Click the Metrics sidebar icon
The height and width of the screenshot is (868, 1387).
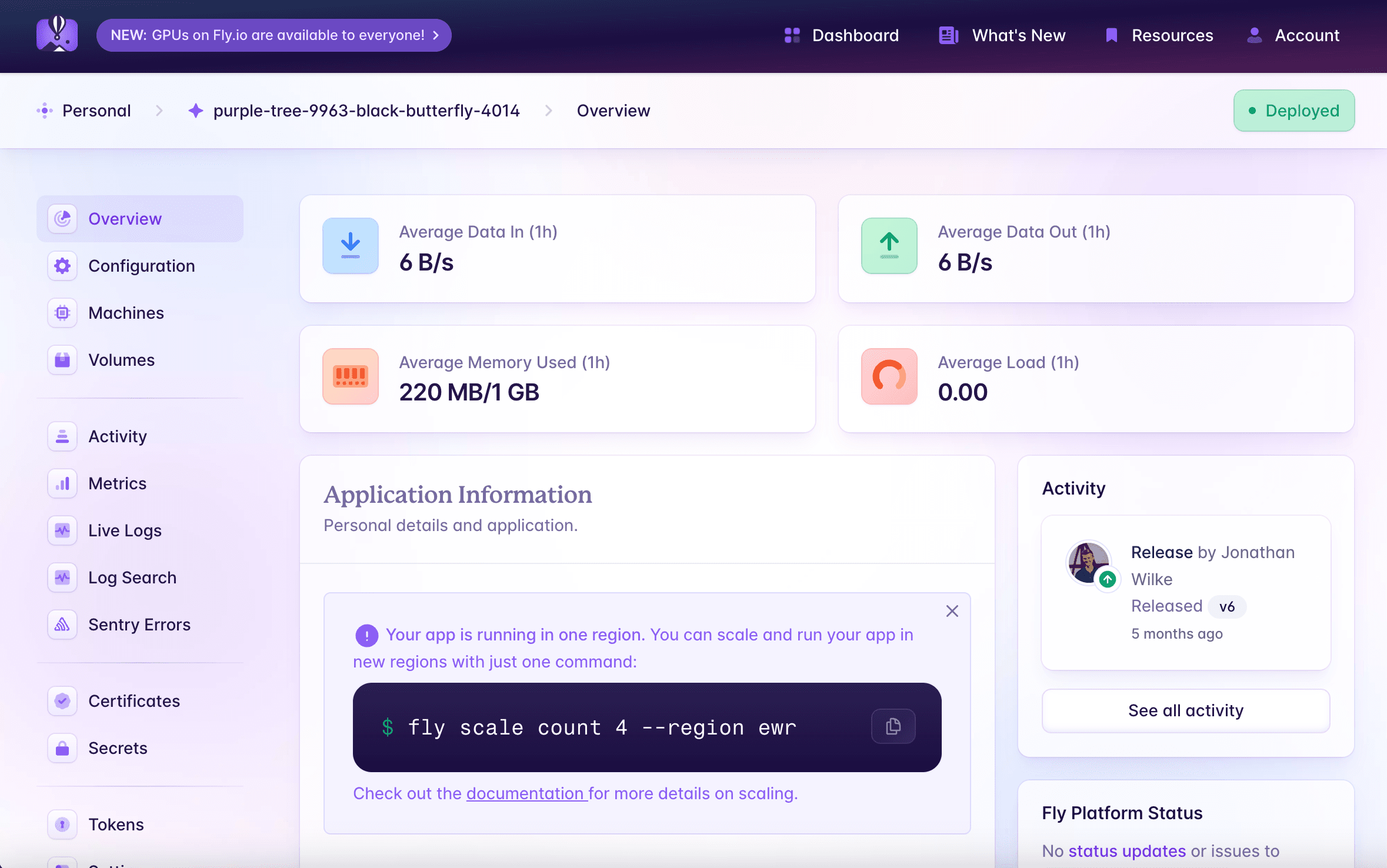pyautogui.click(x=62, y=483)
